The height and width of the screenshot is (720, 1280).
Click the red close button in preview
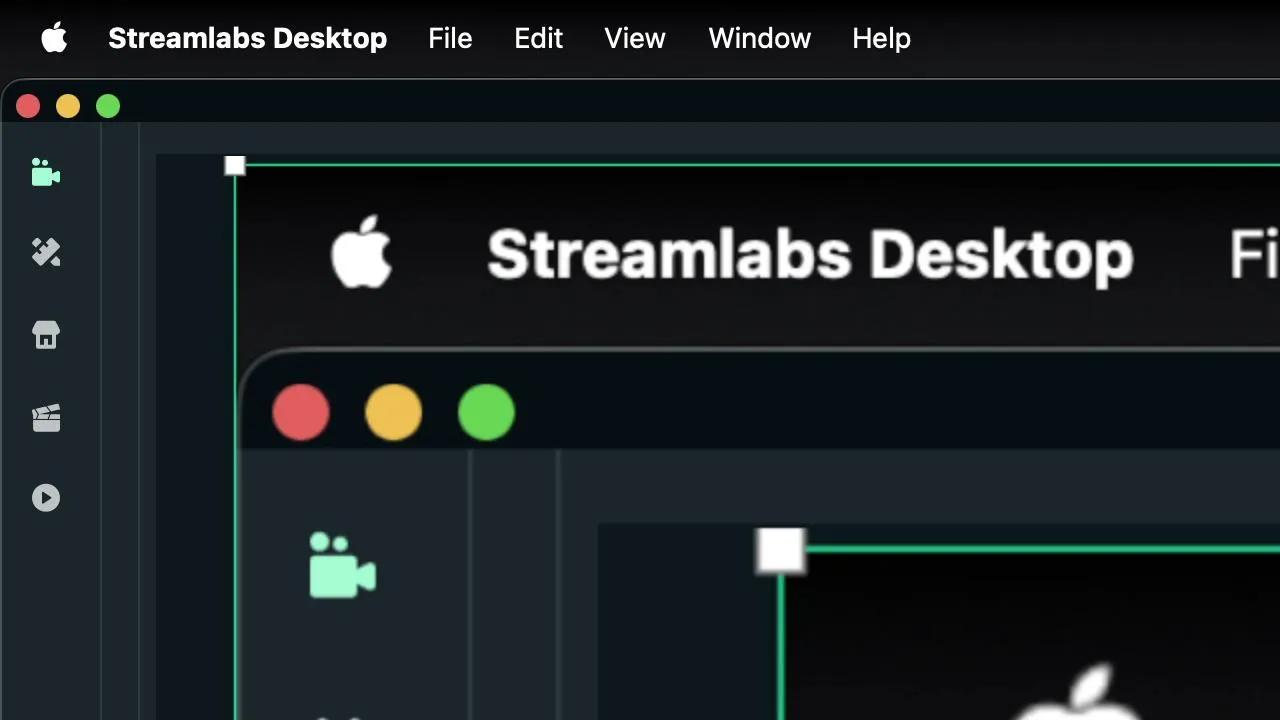tap(301, 412)
